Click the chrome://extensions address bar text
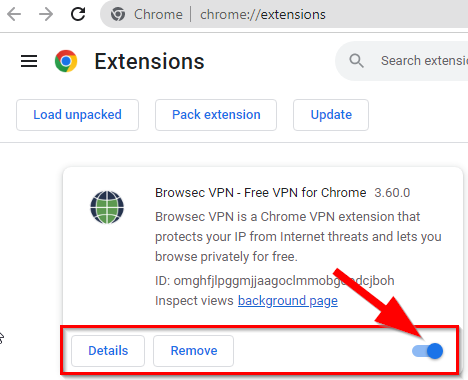 263,14
